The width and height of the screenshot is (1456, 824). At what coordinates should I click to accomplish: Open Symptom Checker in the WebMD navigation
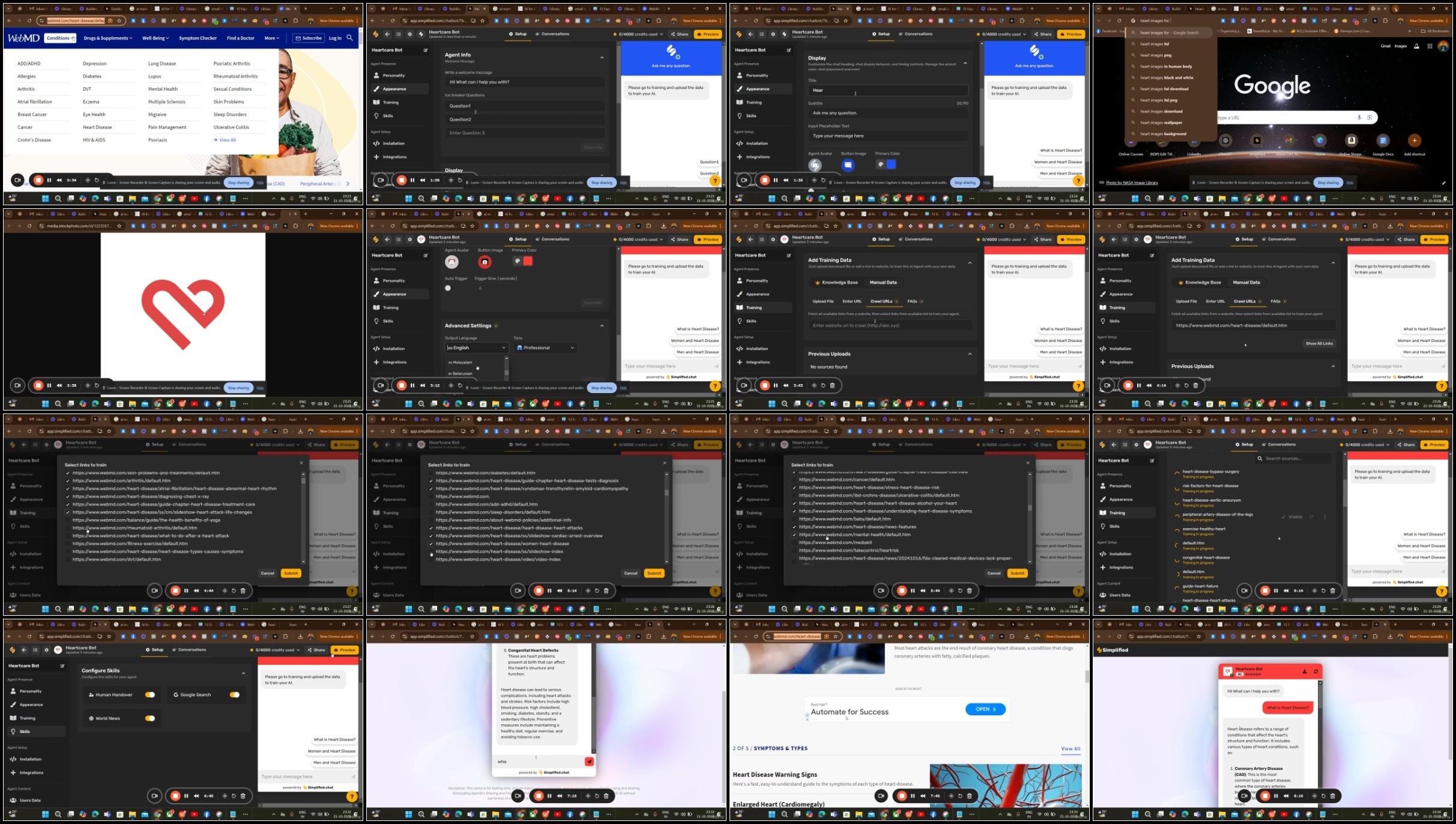[198, 38]
